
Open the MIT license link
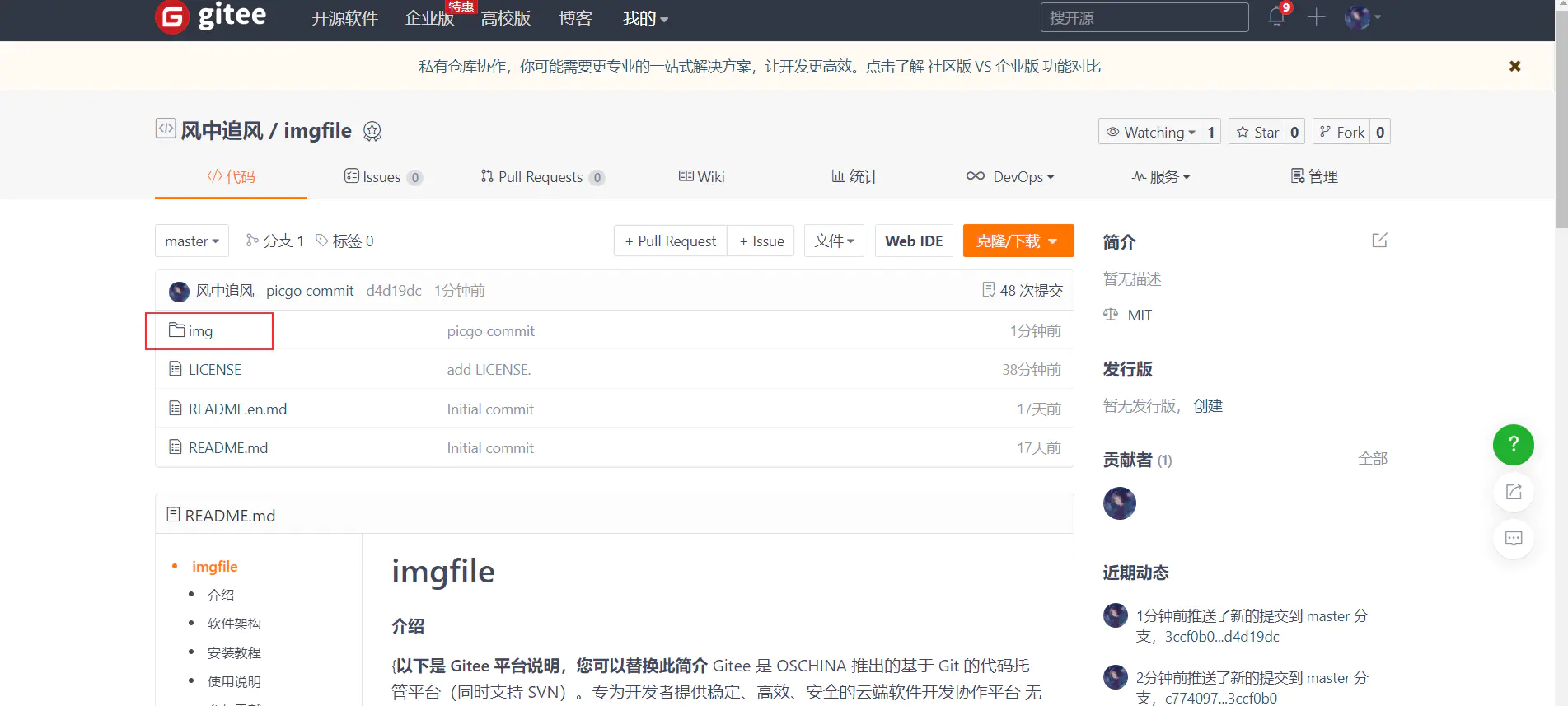(1140, 315)
